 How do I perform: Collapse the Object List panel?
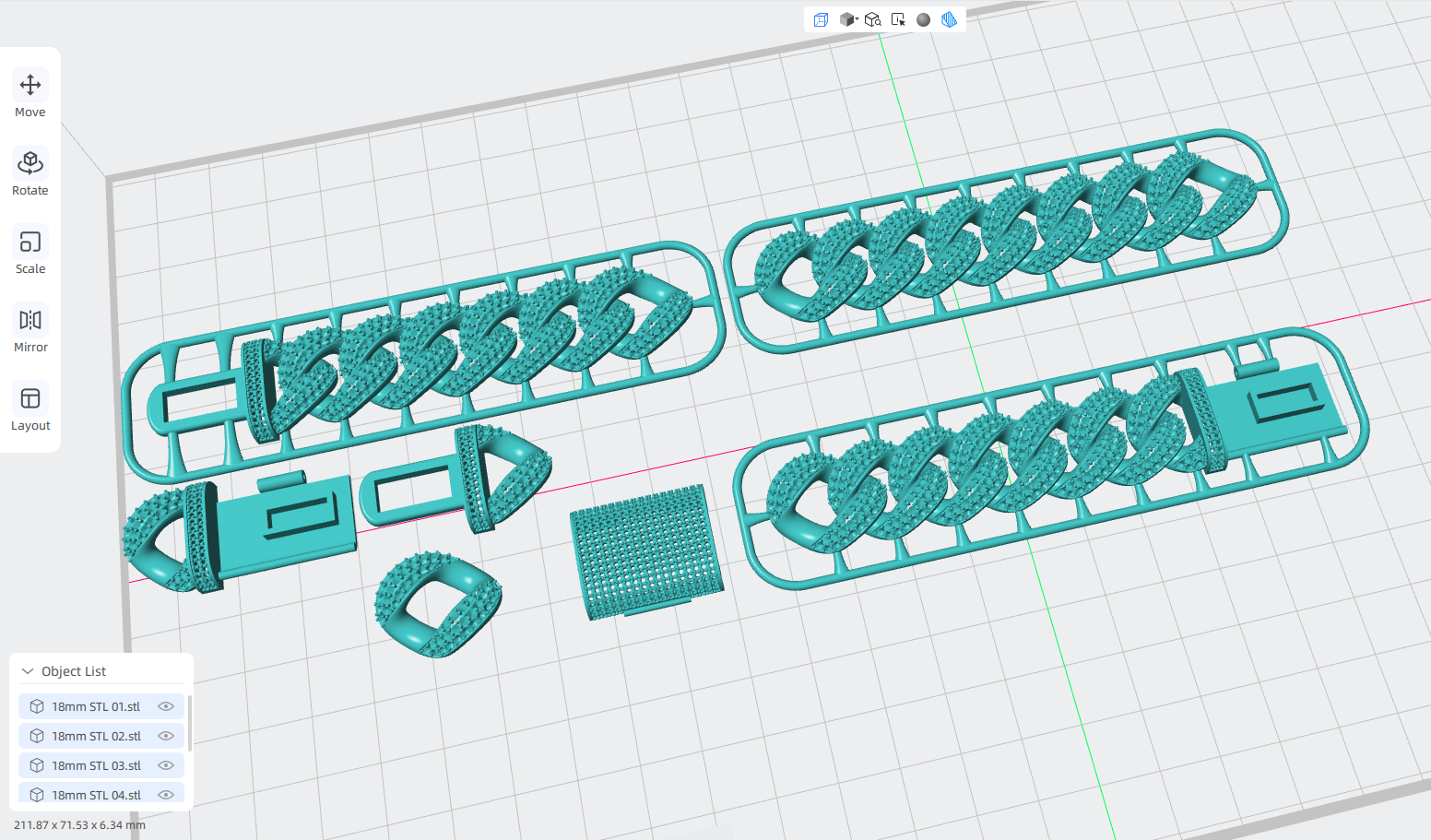click(28, 671)
